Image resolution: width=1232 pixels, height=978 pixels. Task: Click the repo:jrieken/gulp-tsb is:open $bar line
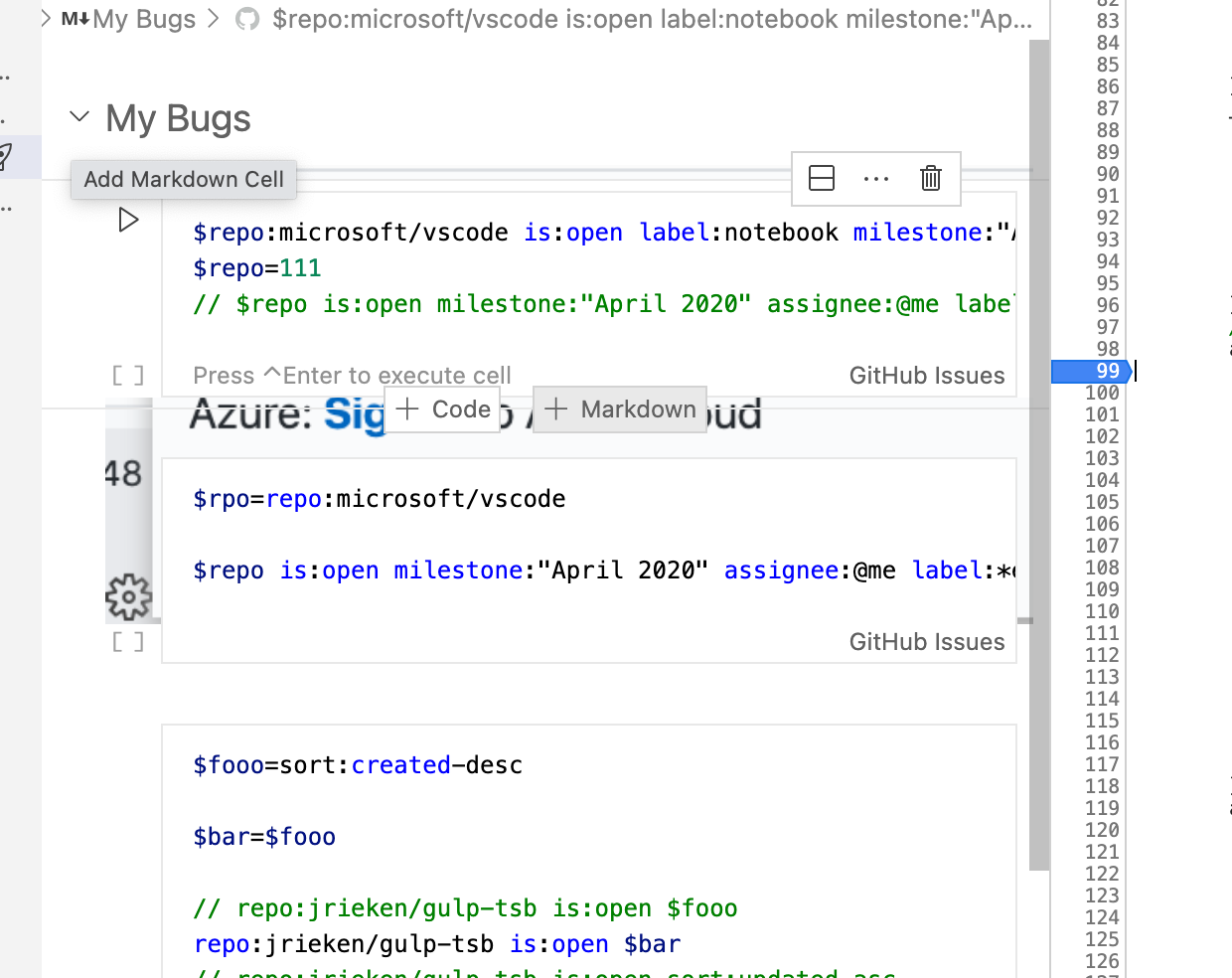coord(438,944)
